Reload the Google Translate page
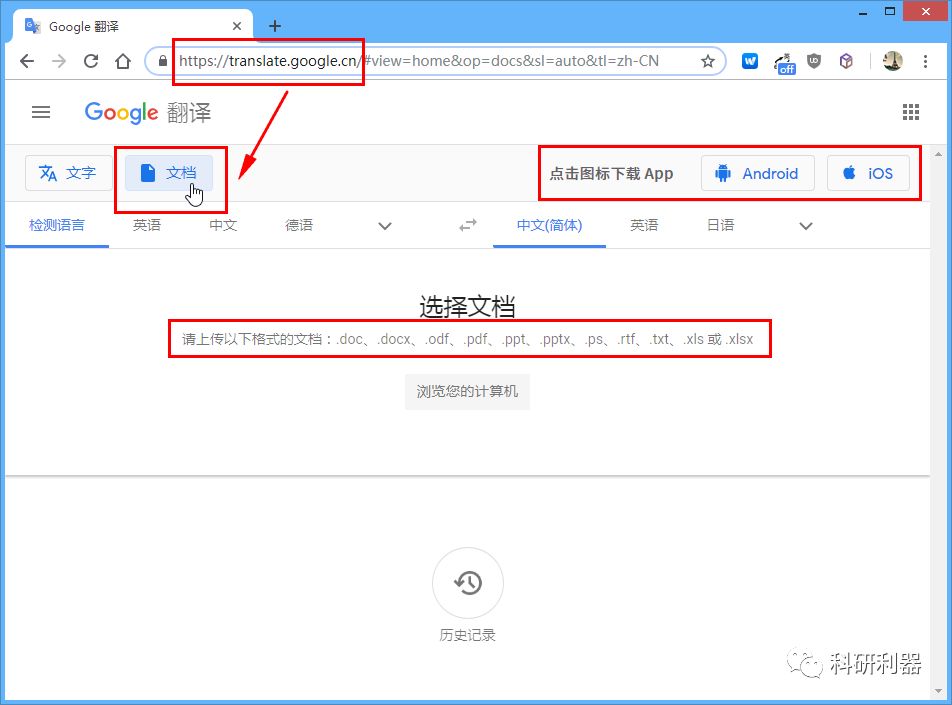This screenshot has width=952, height=705. [91, 61]
